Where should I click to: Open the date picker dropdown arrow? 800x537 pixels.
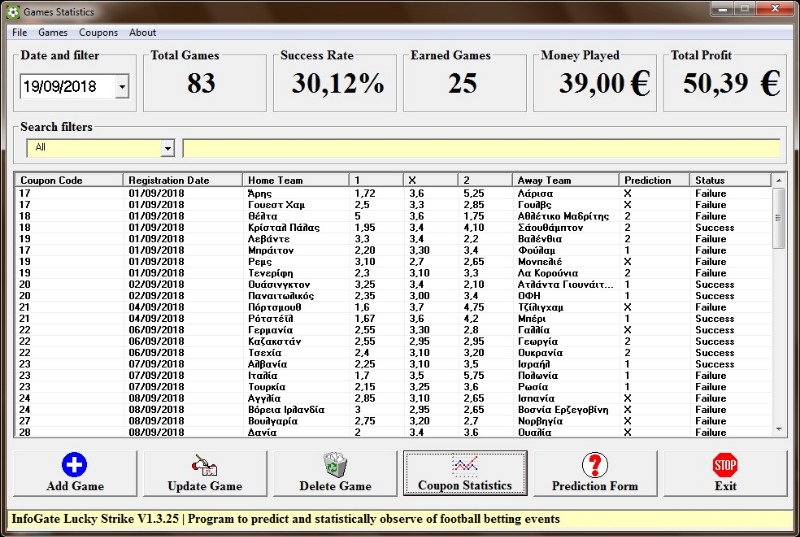(x=122, y=87)
